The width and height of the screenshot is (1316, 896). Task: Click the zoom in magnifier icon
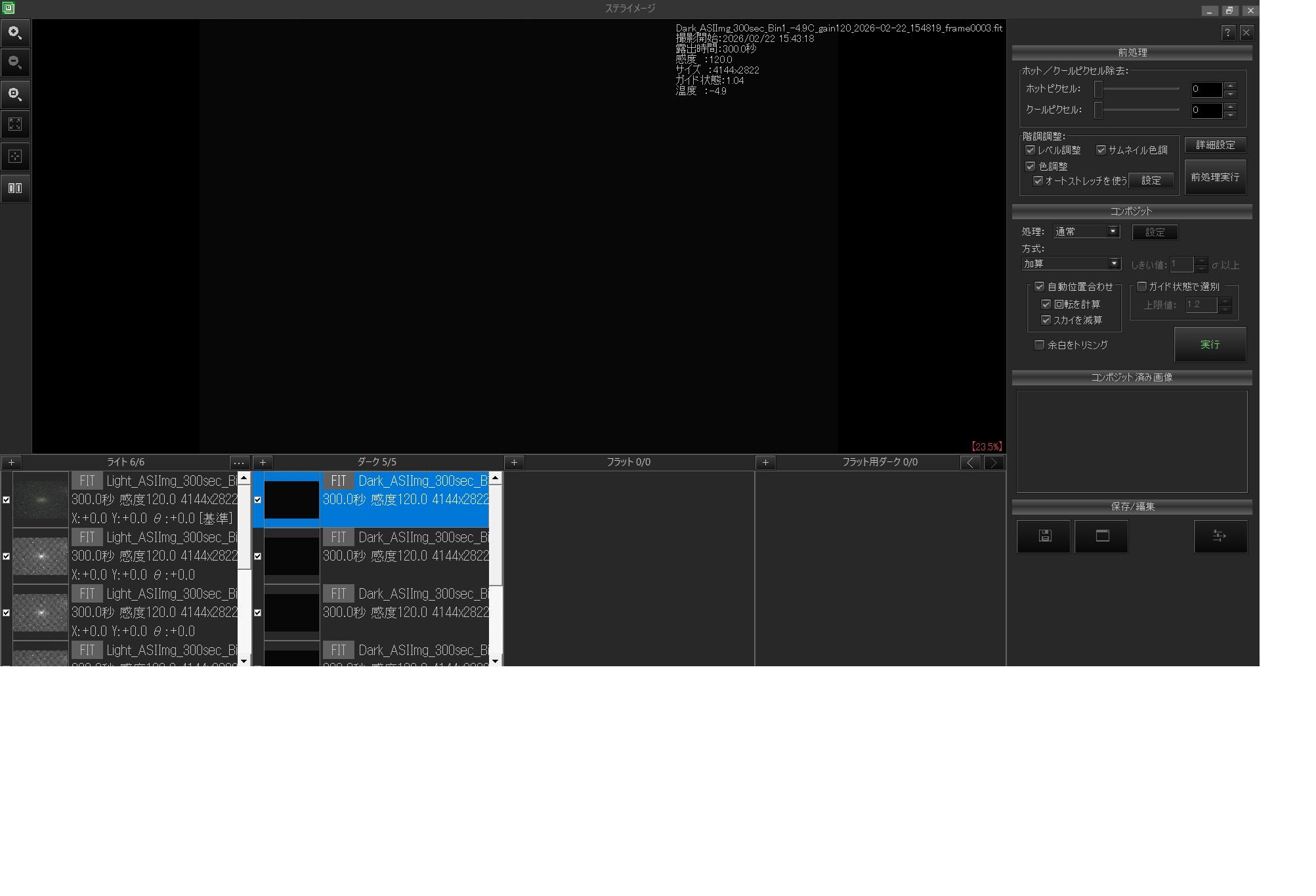point(15,33)
